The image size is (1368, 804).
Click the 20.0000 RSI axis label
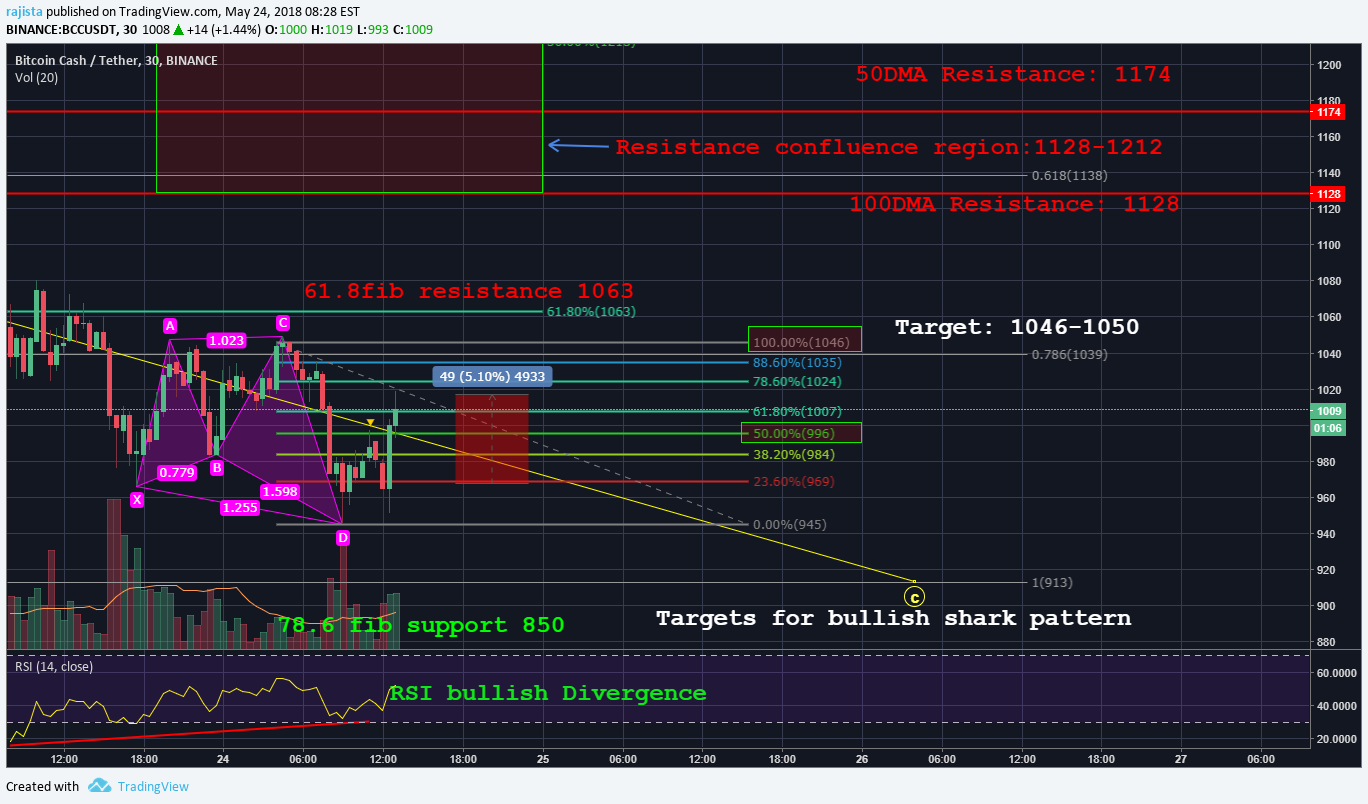point(1337,738)
